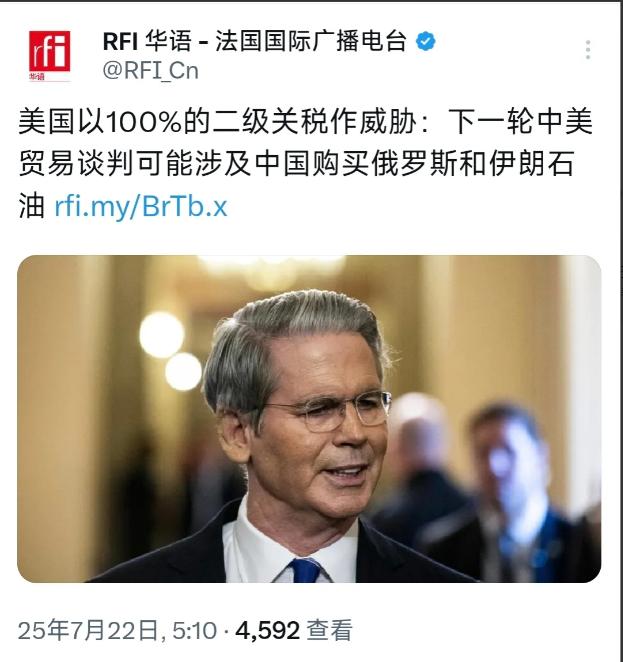Open the rfi.my/BrTb.x link
The height and width of the screenshot is (662, 623).
click(141, 206)
